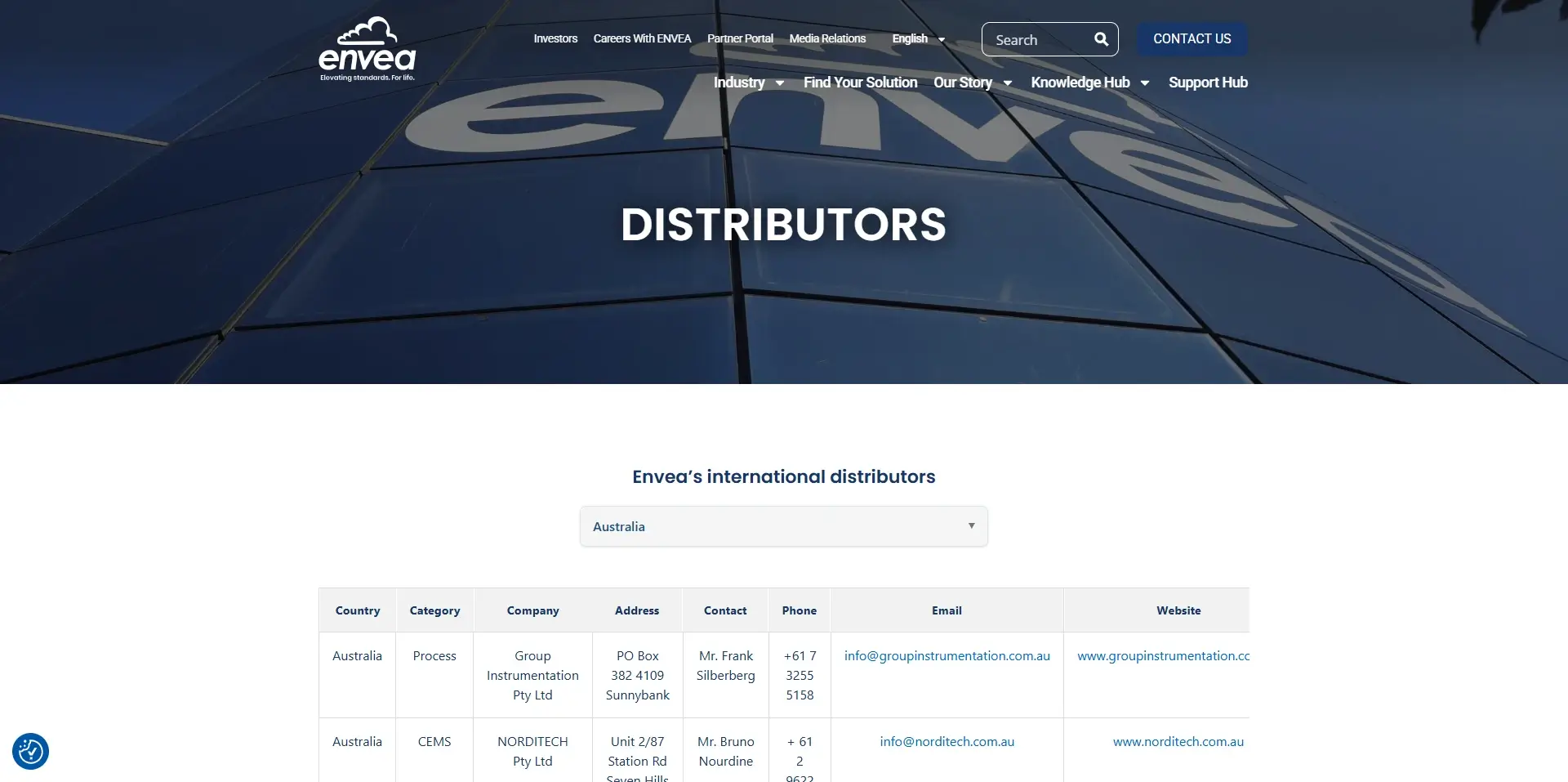Email info@norditech.com.au
This screenshot has width=1568, height=782.
tap(947, 741)
